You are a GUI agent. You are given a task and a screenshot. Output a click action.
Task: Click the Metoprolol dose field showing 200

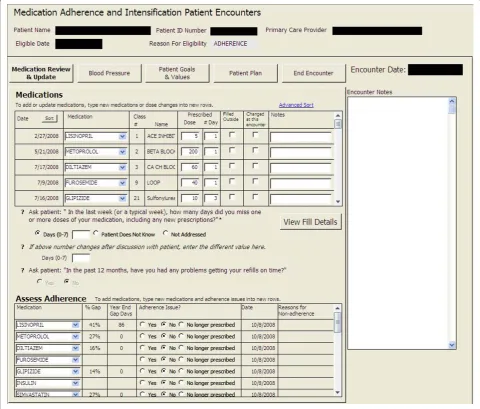coord(190,152)
